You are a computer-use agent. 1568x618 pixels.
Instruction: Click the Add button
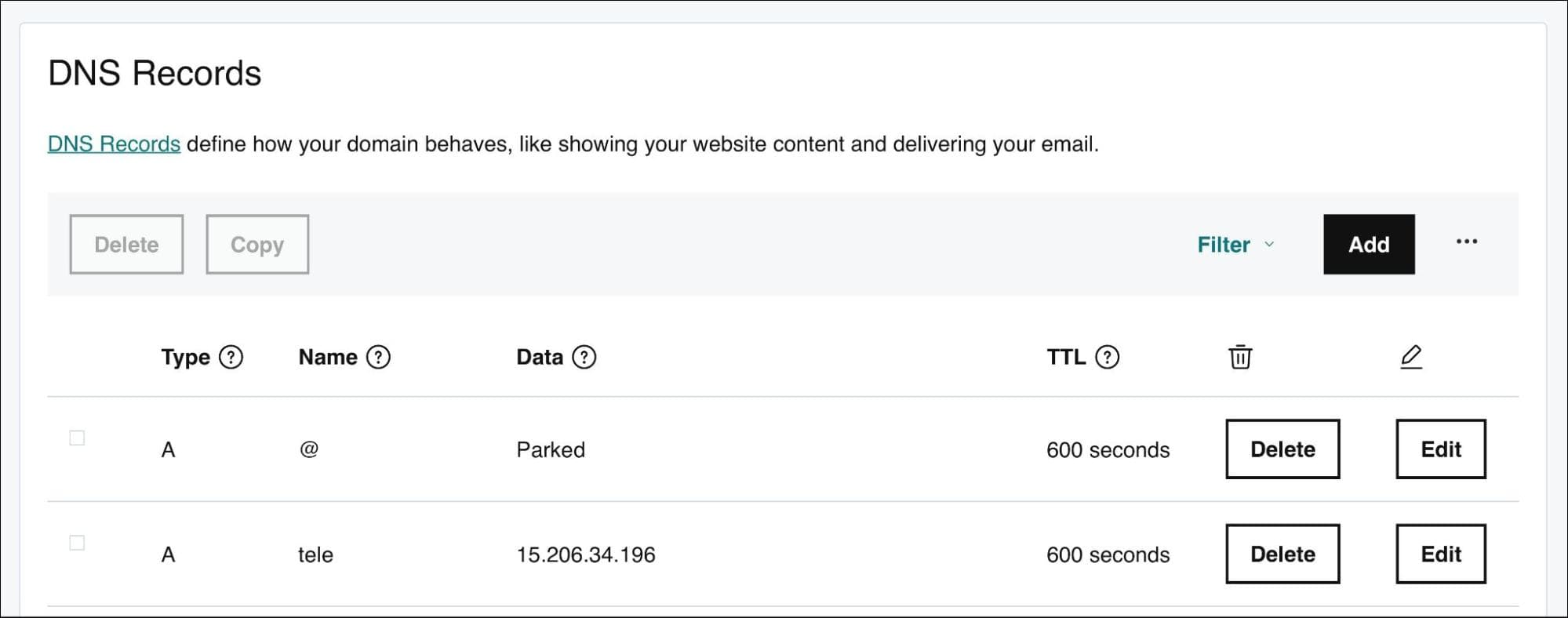(x=1368, y=244)
